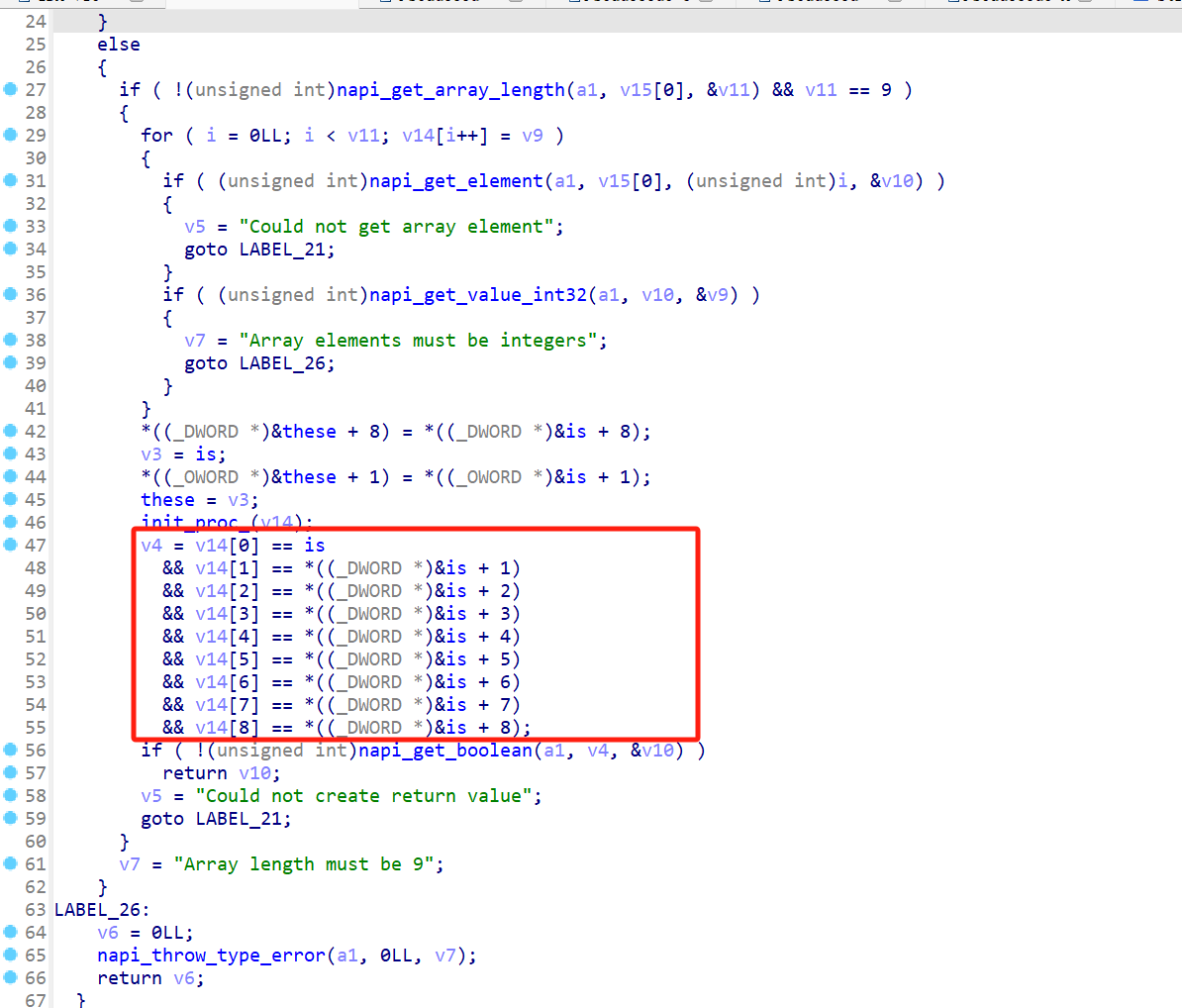
Task: Set breakpoint marker at line 57
Action: pos(11,772)
